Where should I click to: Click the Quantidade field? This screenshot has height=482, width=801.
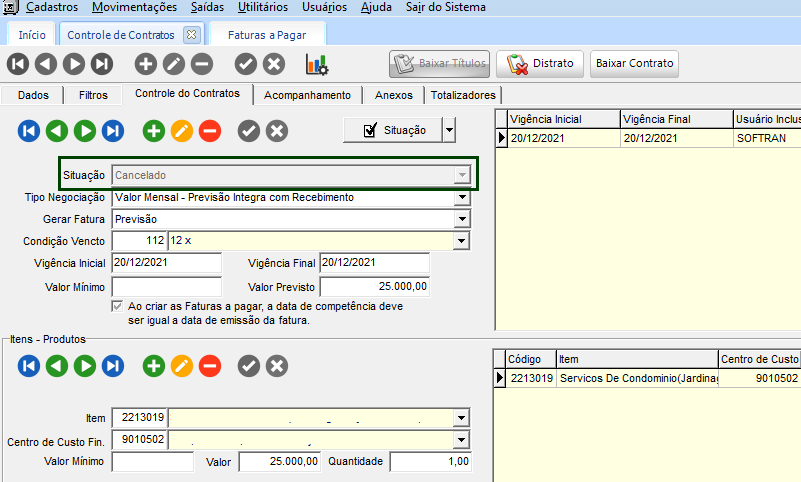click(x=431, y=462)
